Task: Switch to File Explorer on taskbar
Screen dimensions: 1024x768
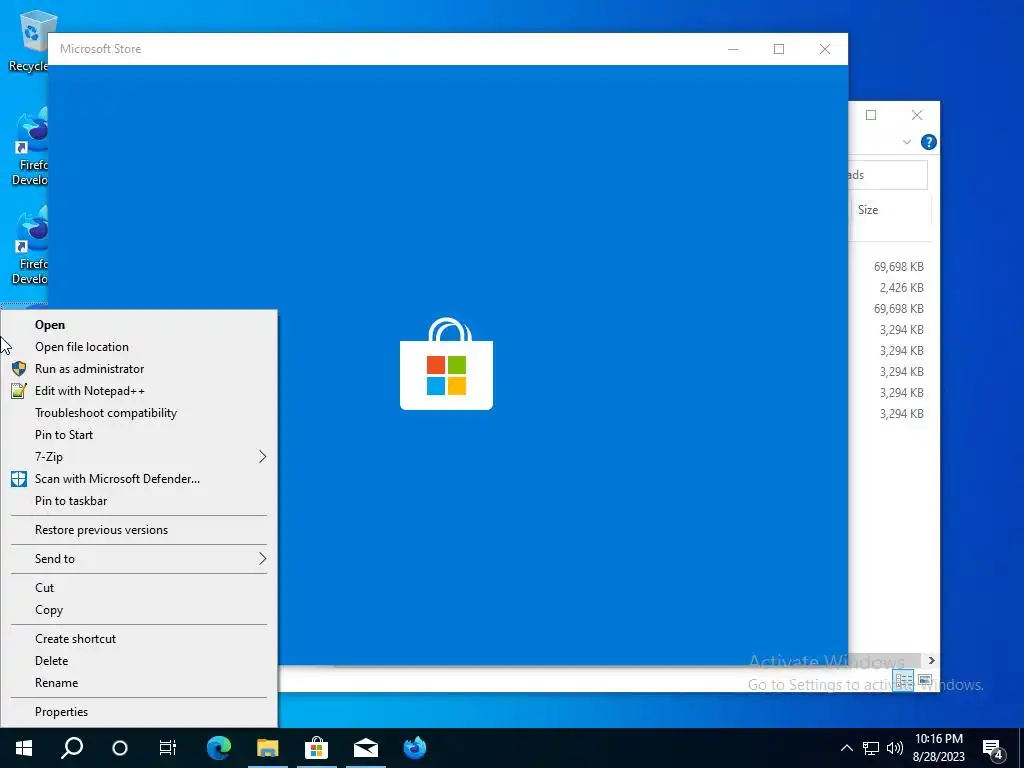Action: (268, 748)
